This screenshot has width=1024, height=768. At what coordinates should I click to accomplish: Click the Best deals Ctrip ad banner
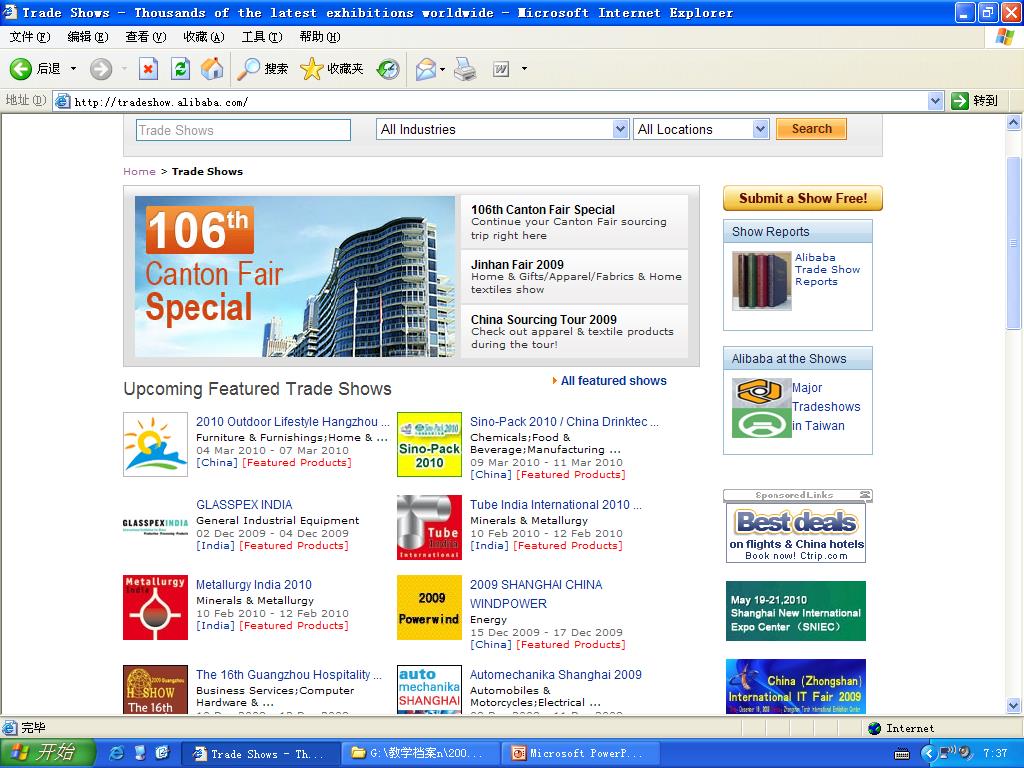(x=796, y=533)
